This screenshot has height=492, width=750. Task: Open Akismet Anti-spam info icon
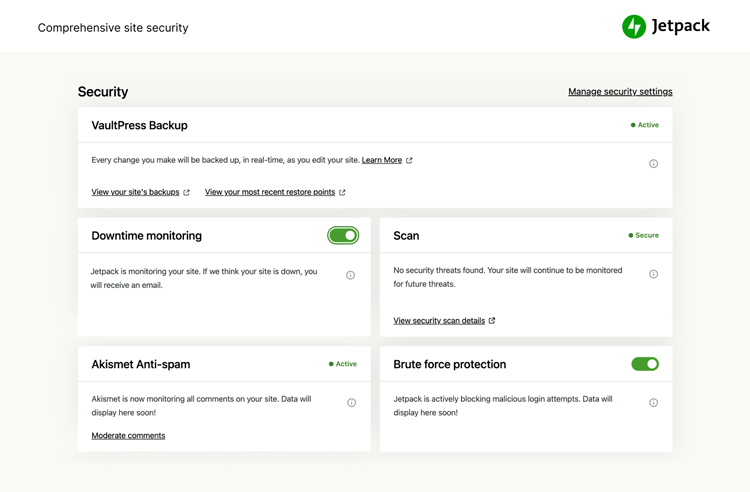pos(352,403)
